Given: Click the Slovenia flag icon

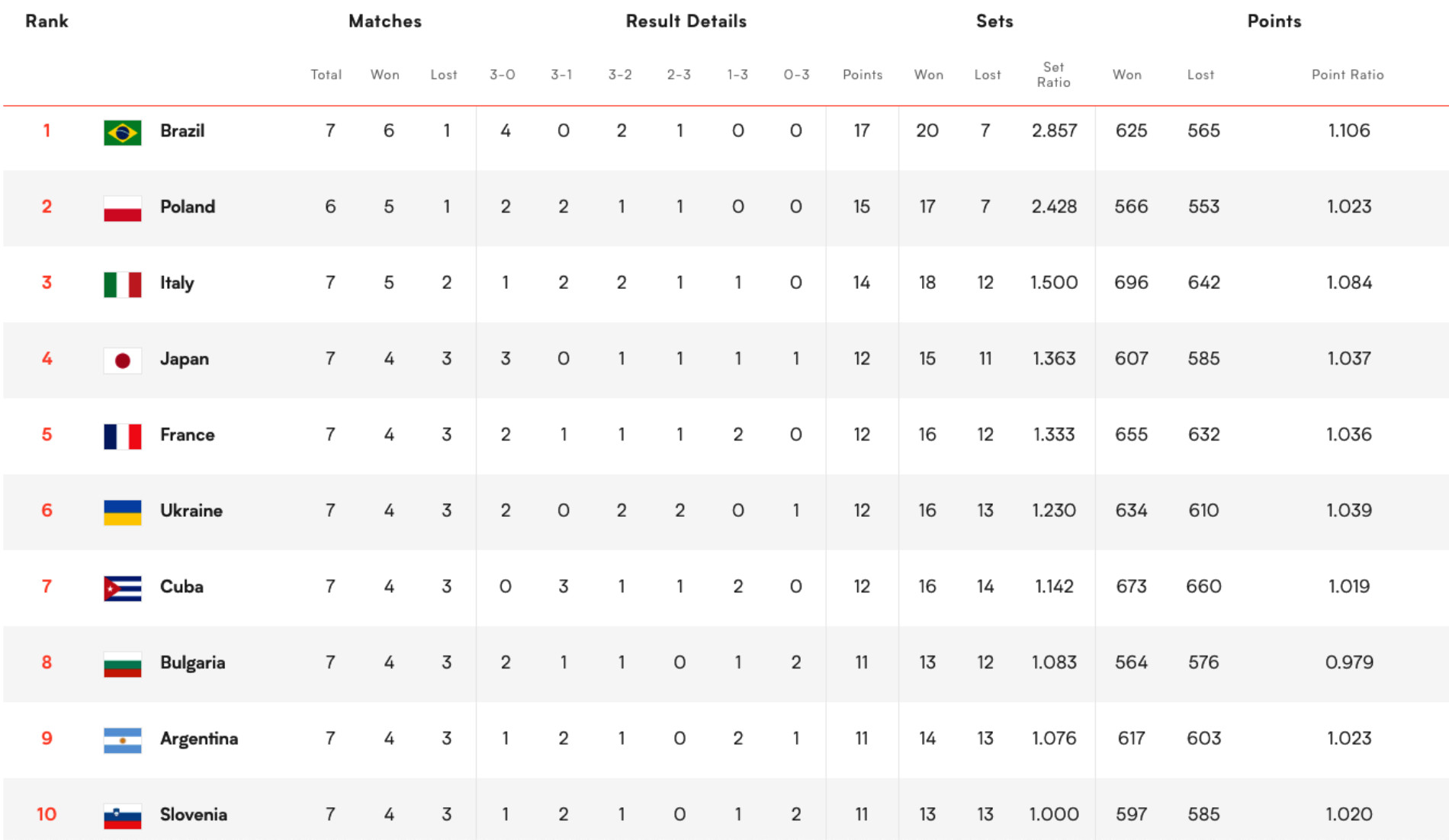Looking at the screenshot, I should click(x=122, y=816).
